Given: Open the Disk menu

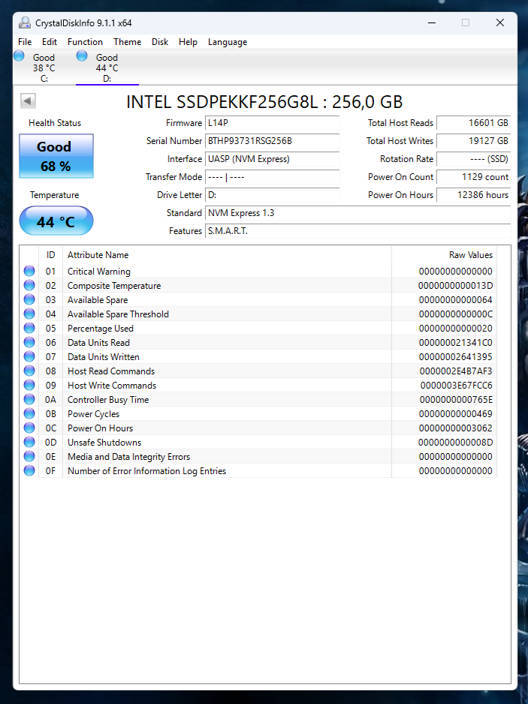Looking at the screenshot, I should (159, 42).
